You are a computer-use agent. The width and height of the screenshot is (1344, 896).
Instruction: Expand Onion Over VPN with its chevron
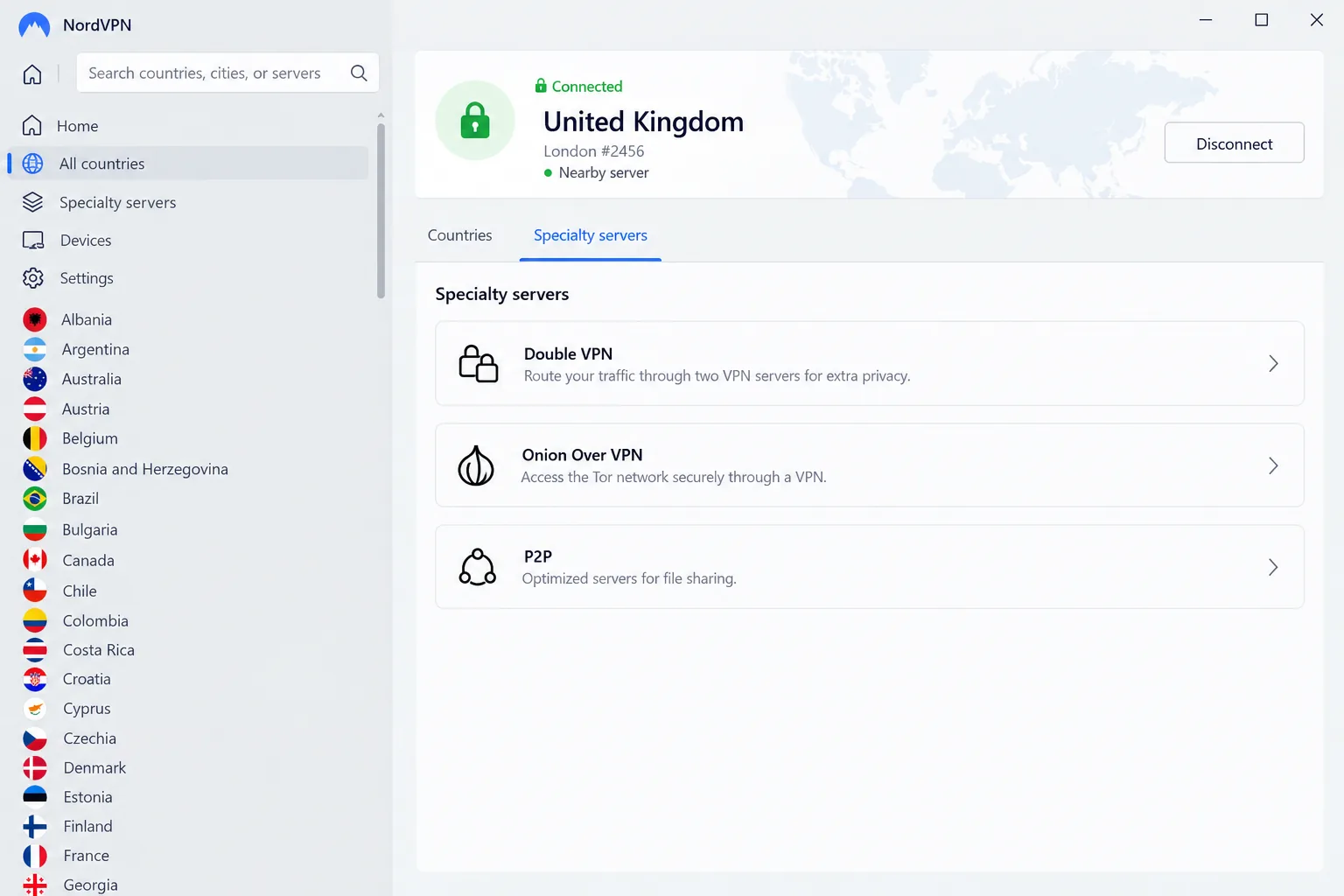[1273, 465]
